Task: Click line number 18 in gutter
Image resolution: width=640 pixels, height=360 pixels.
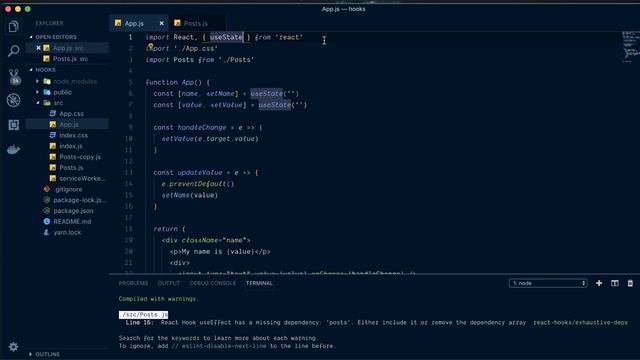Action: pos(129,229)
